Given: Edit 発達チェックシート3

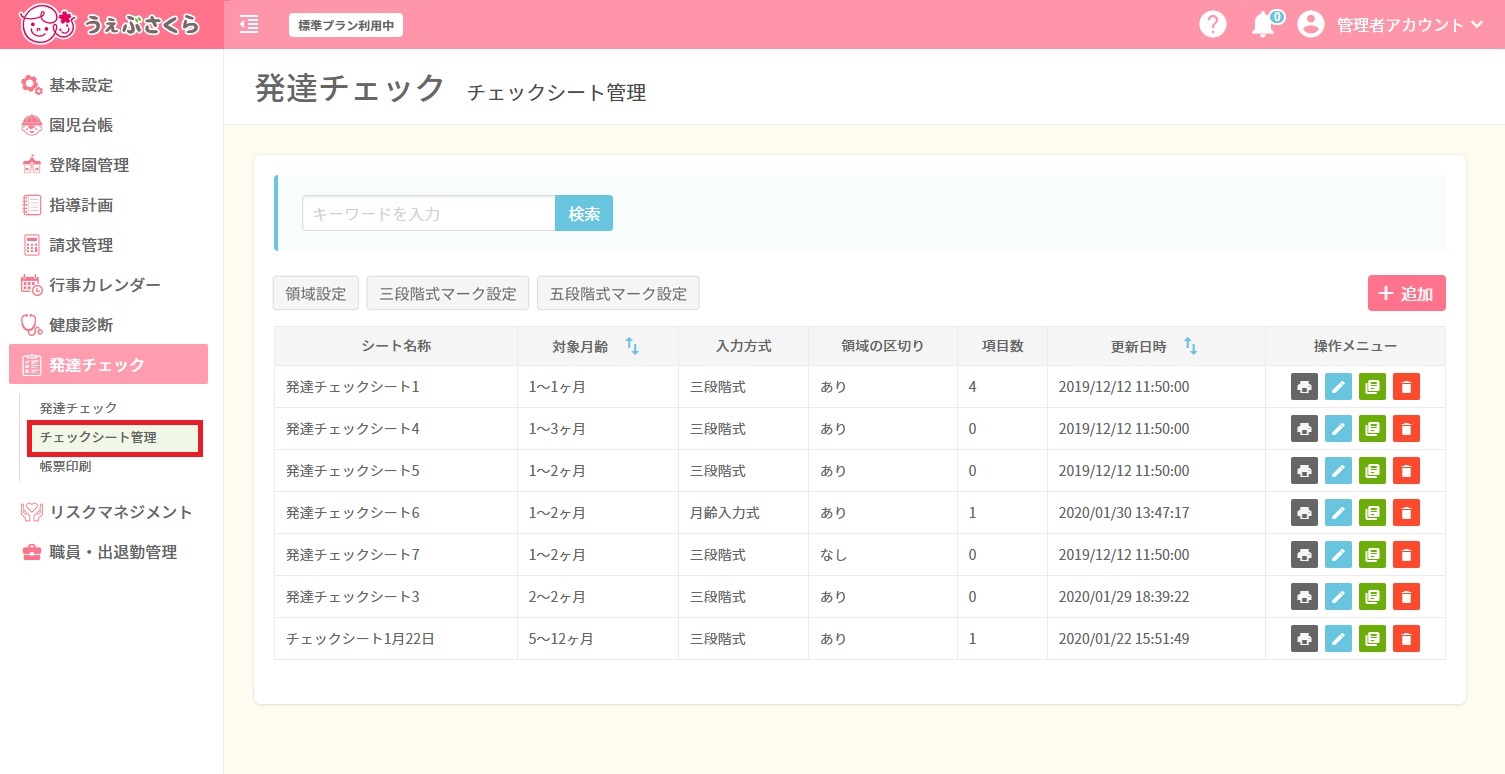Looking at the screenshot, I should click(1338, 597).
